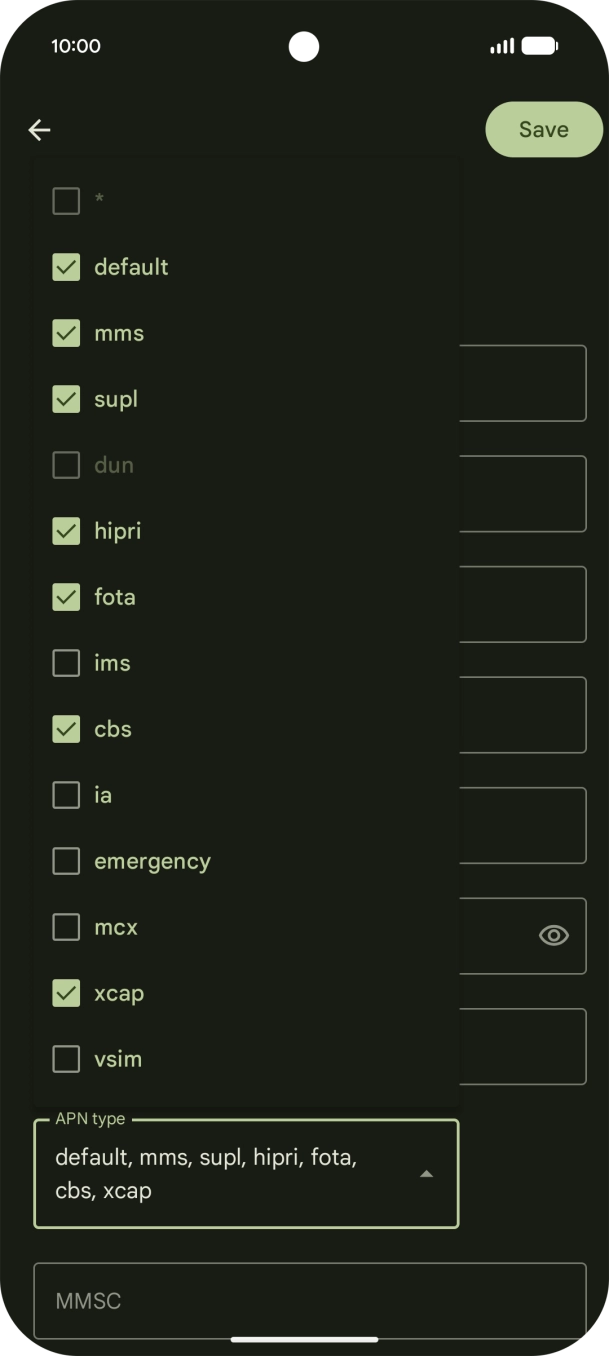609x1356 pixels.
Task: Uncheck the fota checkbox
Action: click(x=66, y=597)
